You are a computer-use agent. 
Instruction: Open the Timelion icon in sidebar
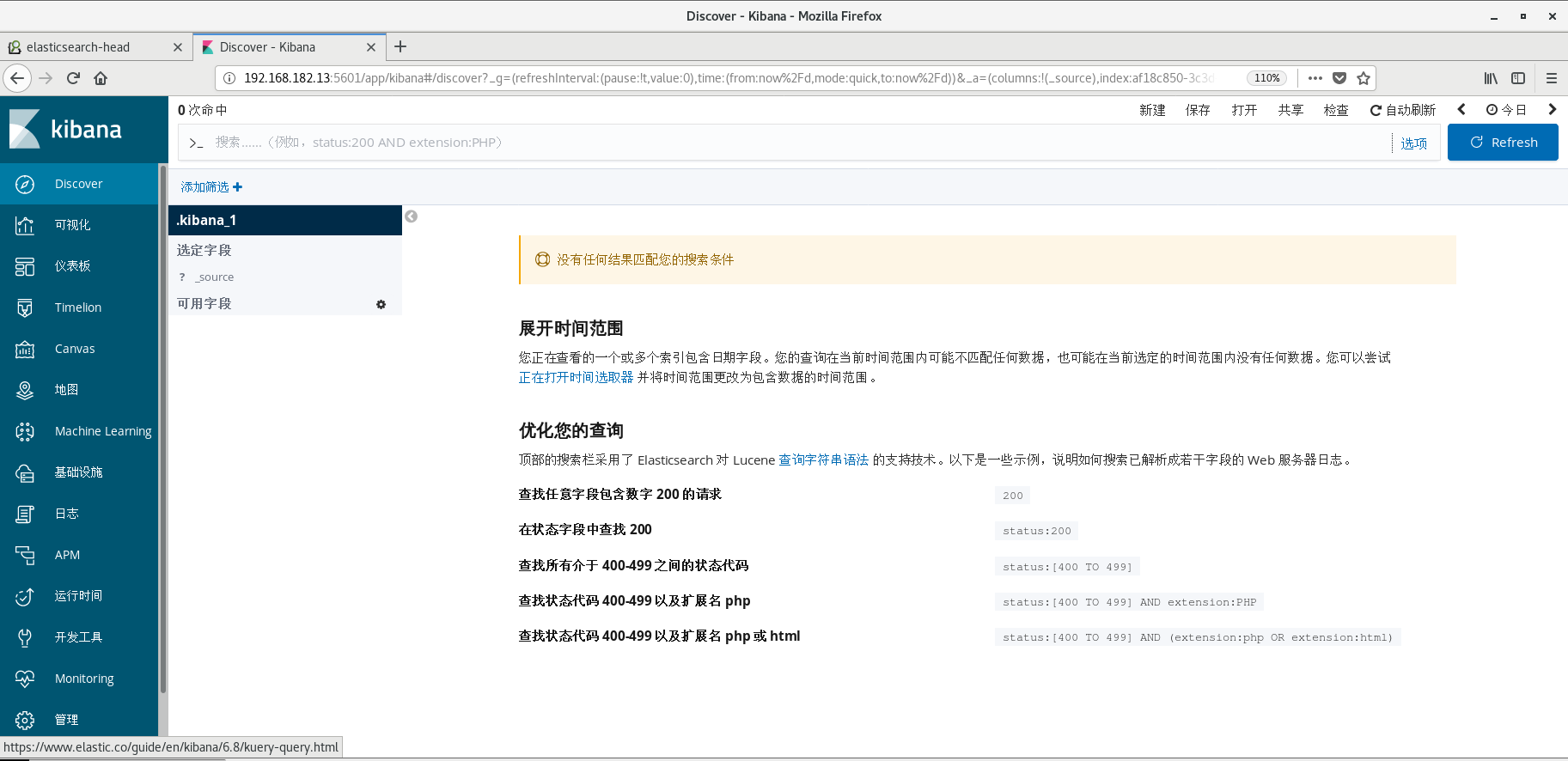(25, 307)
